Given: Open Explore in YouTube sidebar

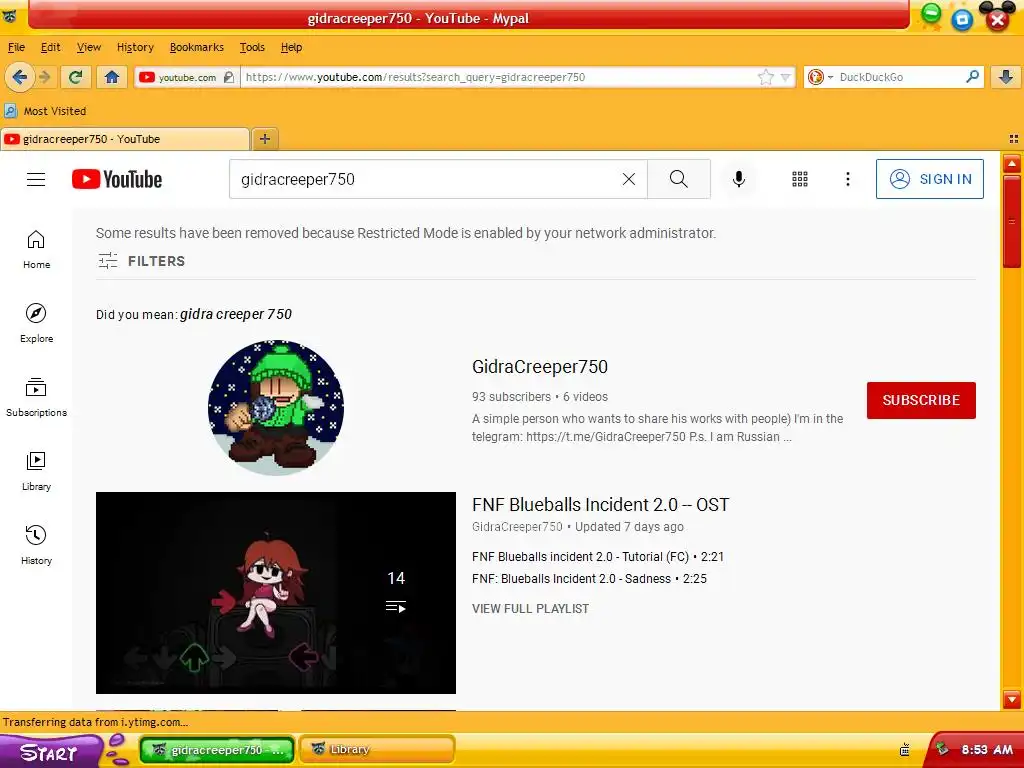Looking at the screenshot, I should click(x=36, y=323).
